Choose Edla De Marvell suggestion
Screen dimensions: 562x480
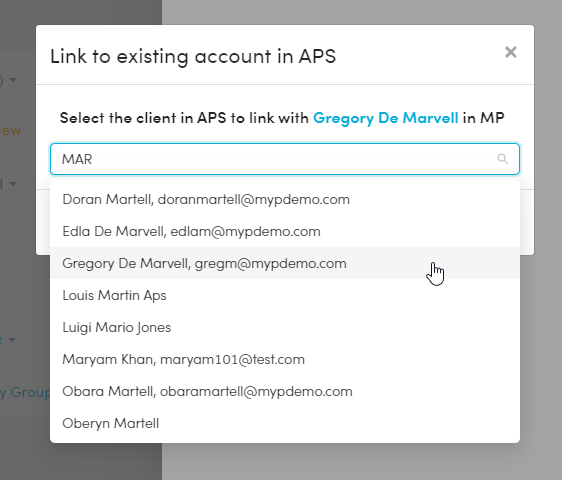285,231
